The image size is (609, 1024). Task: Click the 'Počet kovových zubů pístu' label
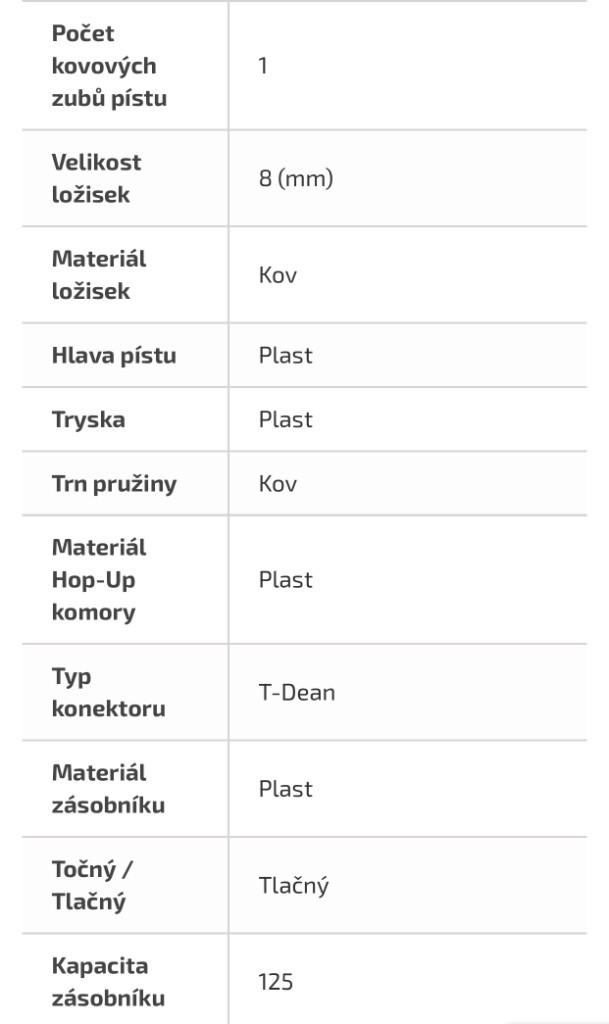109,66
